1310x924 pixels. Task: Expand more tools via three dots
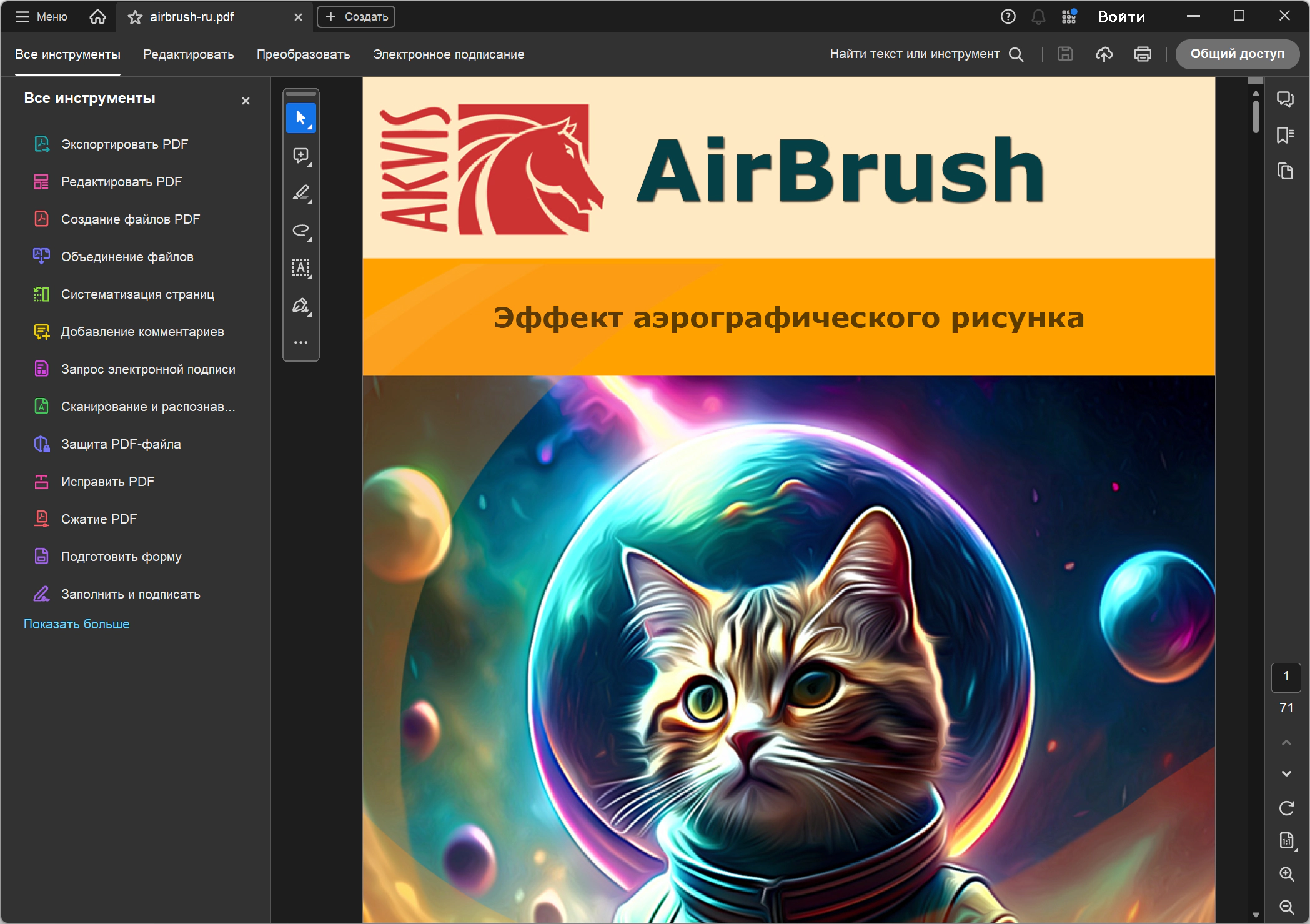pos(300,342)
